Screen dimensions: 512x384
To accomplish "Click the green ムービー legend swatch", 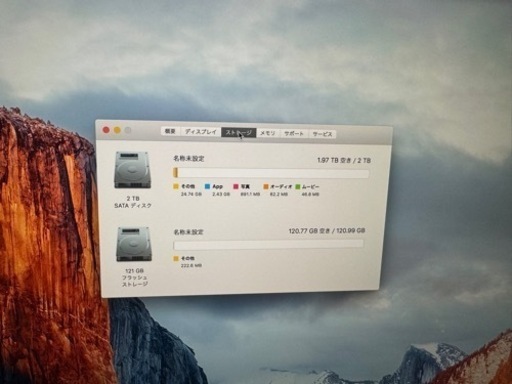I will point(298,187).
